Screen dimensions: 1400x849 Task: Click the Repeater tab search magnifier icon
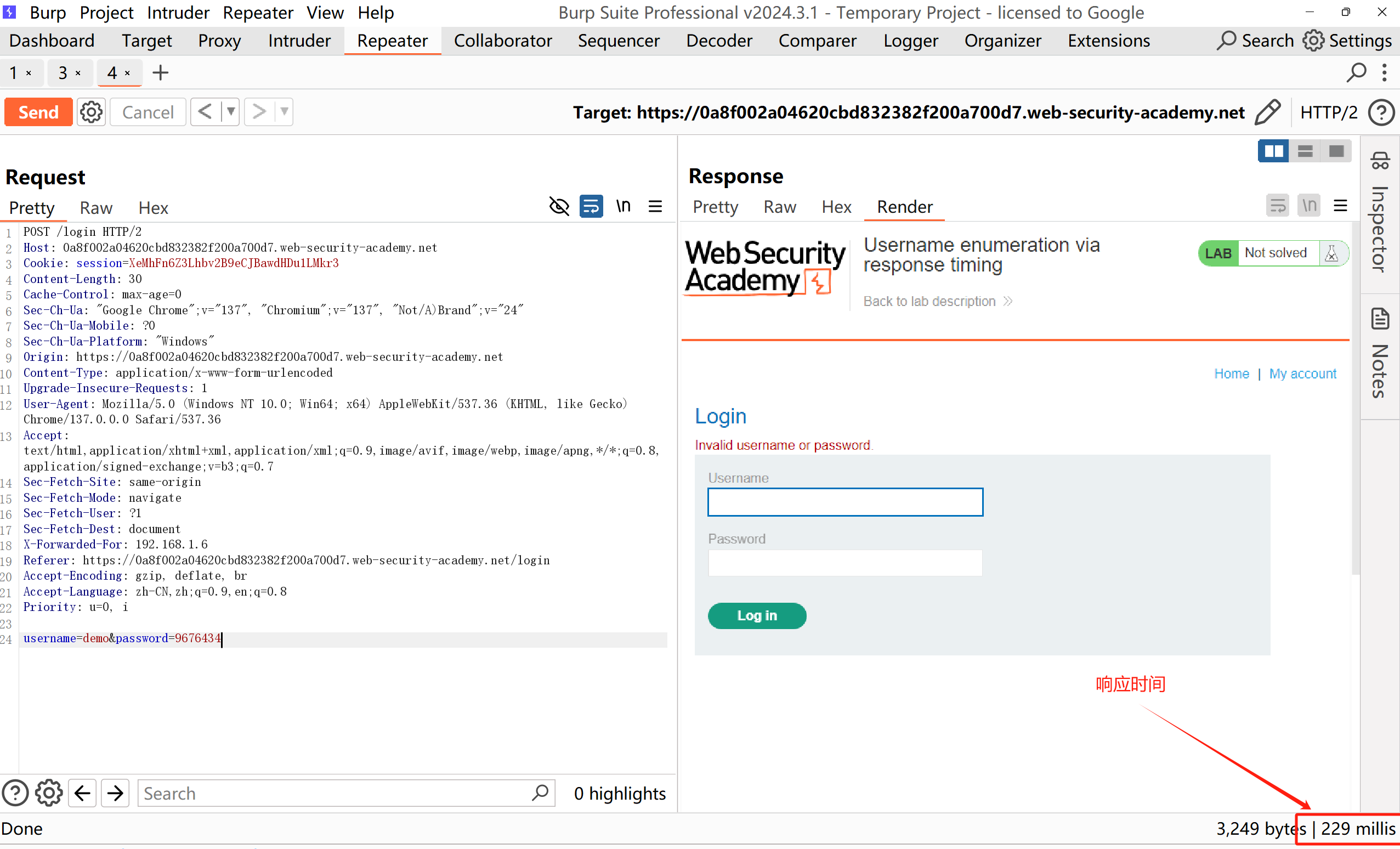click(x=1356, y=72)
